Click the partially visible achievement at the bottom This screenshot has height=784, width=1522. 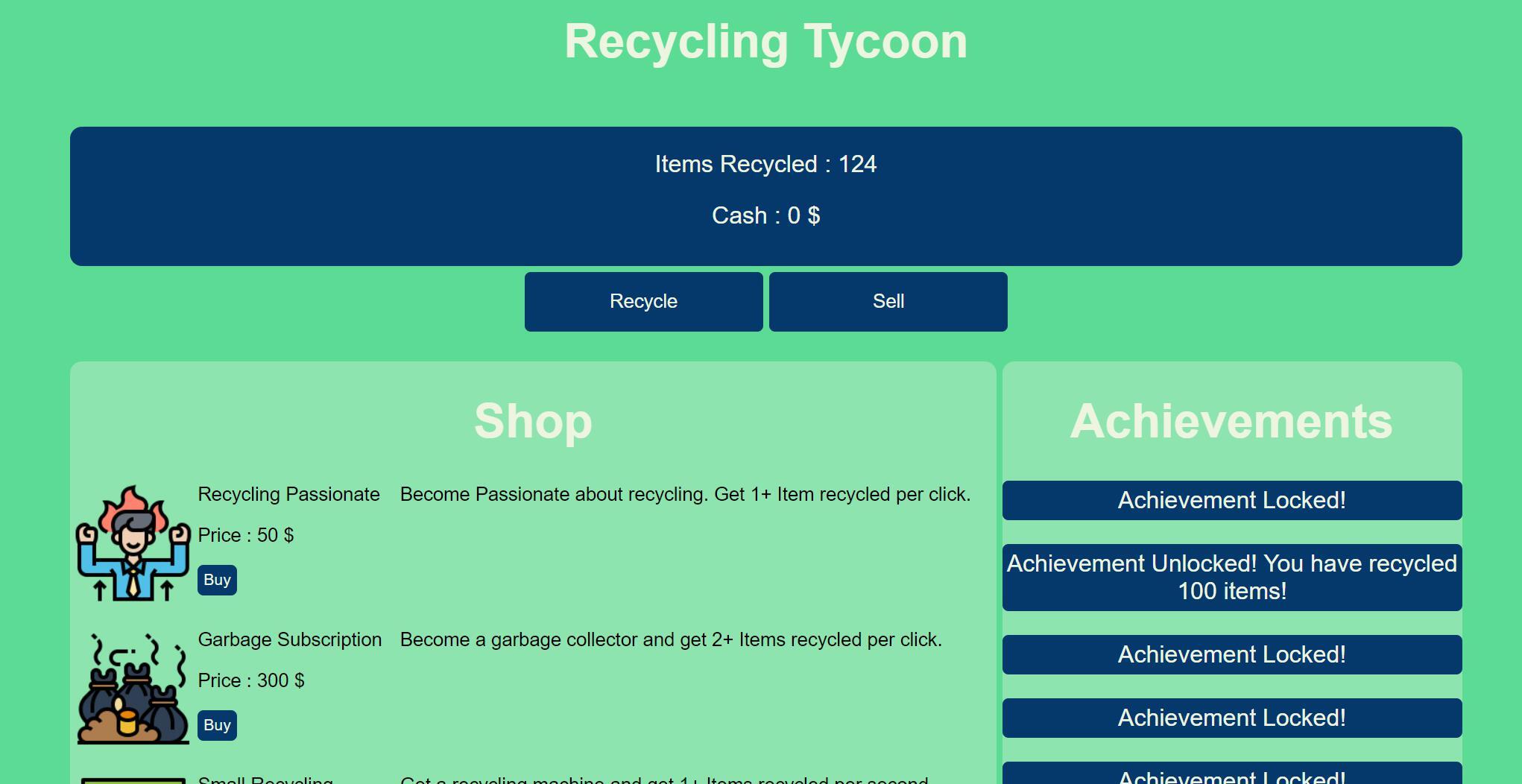coord(1231,774)
